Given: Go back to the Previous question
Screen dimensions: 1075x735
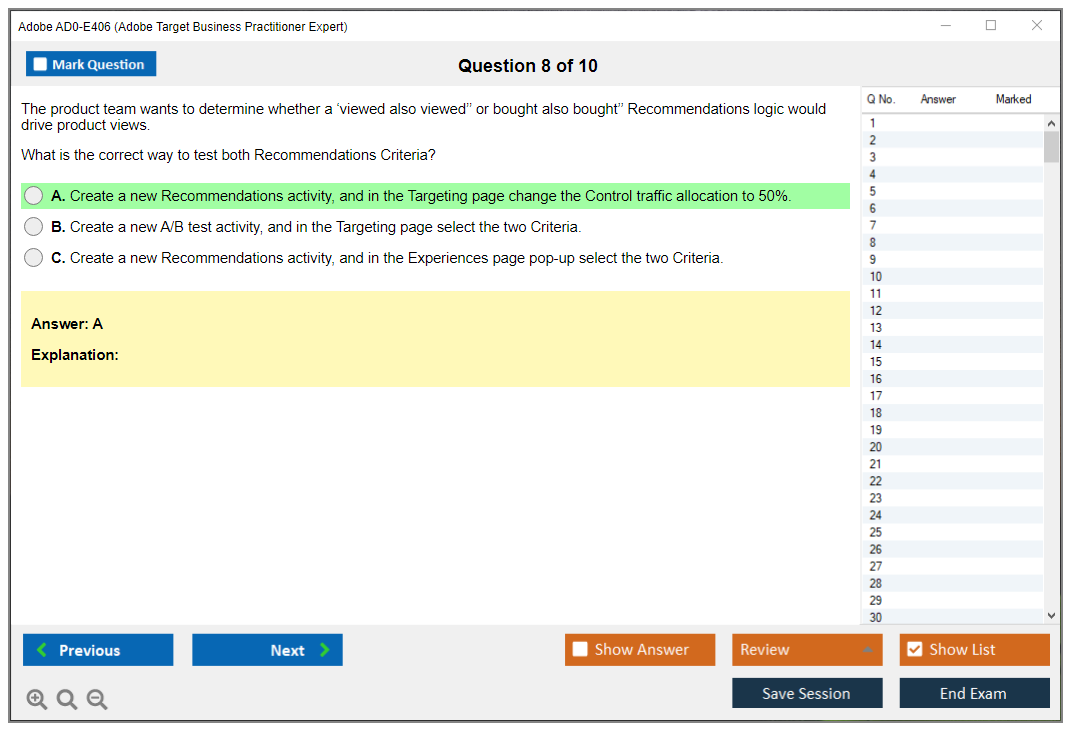Looking at the screenshot, I should tap(98, 650).
